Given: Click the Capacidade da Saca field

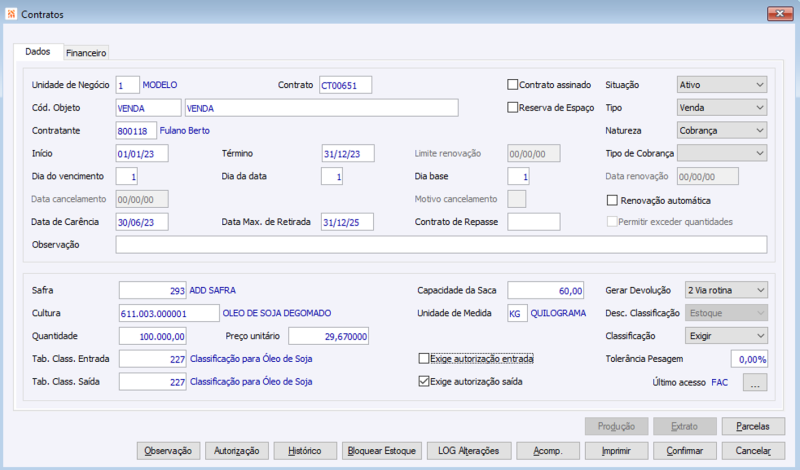Looking at the screenshot, I should click(546, 290).
